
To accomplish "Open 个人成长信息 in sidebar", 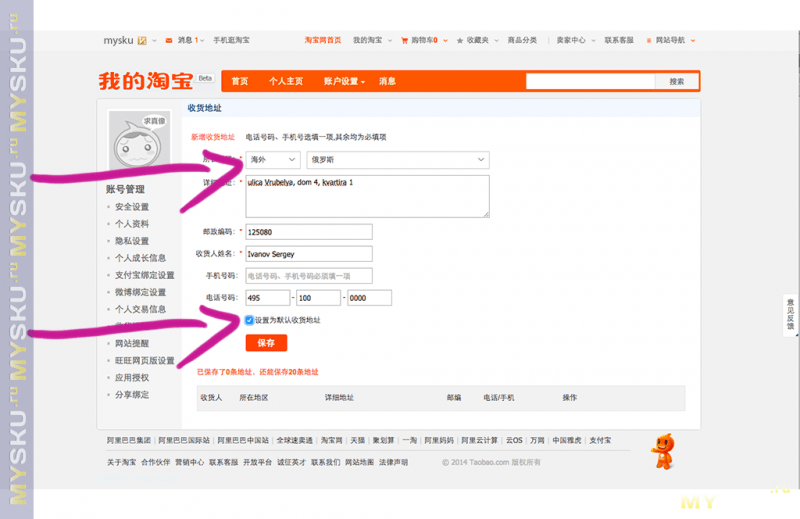I will pos(140,258).
